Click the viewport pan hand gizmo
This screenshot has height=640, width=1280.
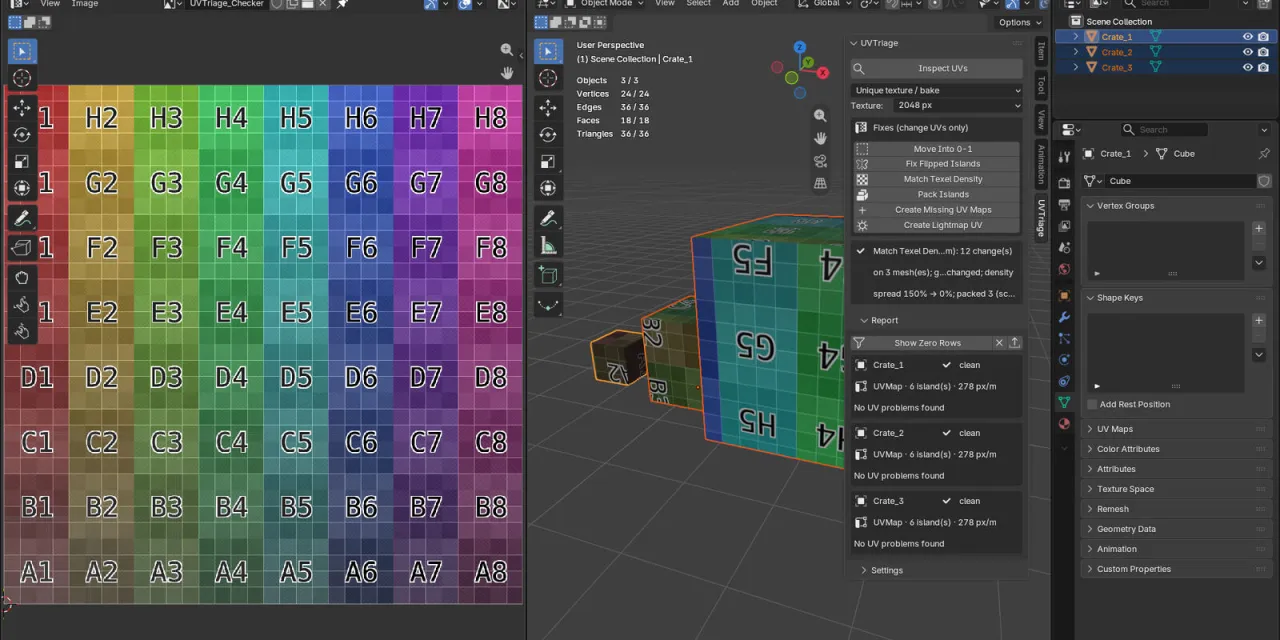tap(820, 138)
